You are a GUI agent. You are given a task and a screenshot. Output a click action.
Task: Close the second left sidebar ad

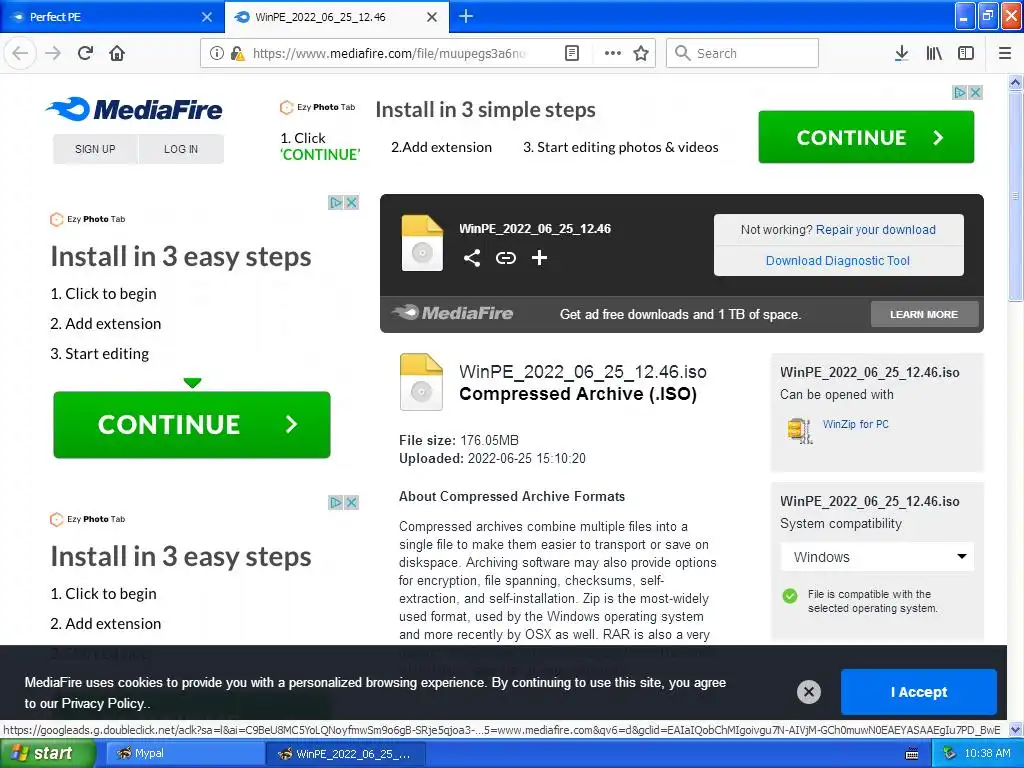pyautogui.click(x=351, y=502)
